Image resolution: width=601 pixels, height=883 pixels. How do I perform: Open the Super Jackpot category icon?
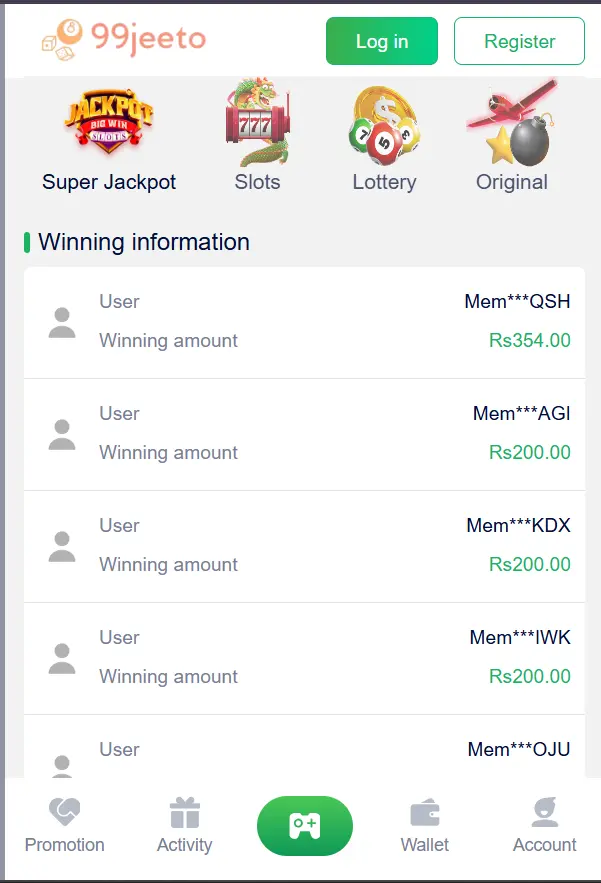(x=109, y=121)
